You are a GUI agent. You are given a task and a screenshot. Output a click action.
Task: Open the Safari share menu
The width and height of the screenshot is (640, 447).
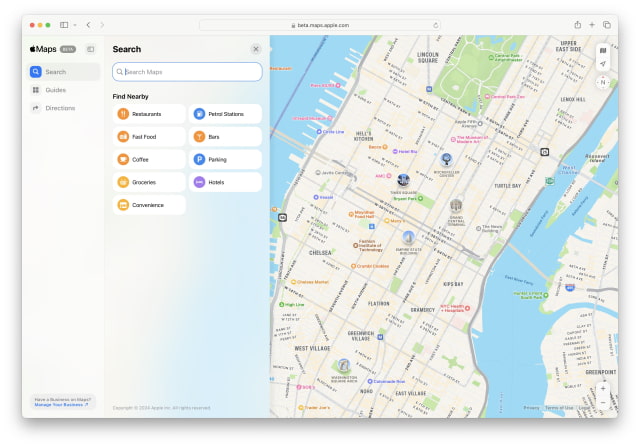point(578,24)
